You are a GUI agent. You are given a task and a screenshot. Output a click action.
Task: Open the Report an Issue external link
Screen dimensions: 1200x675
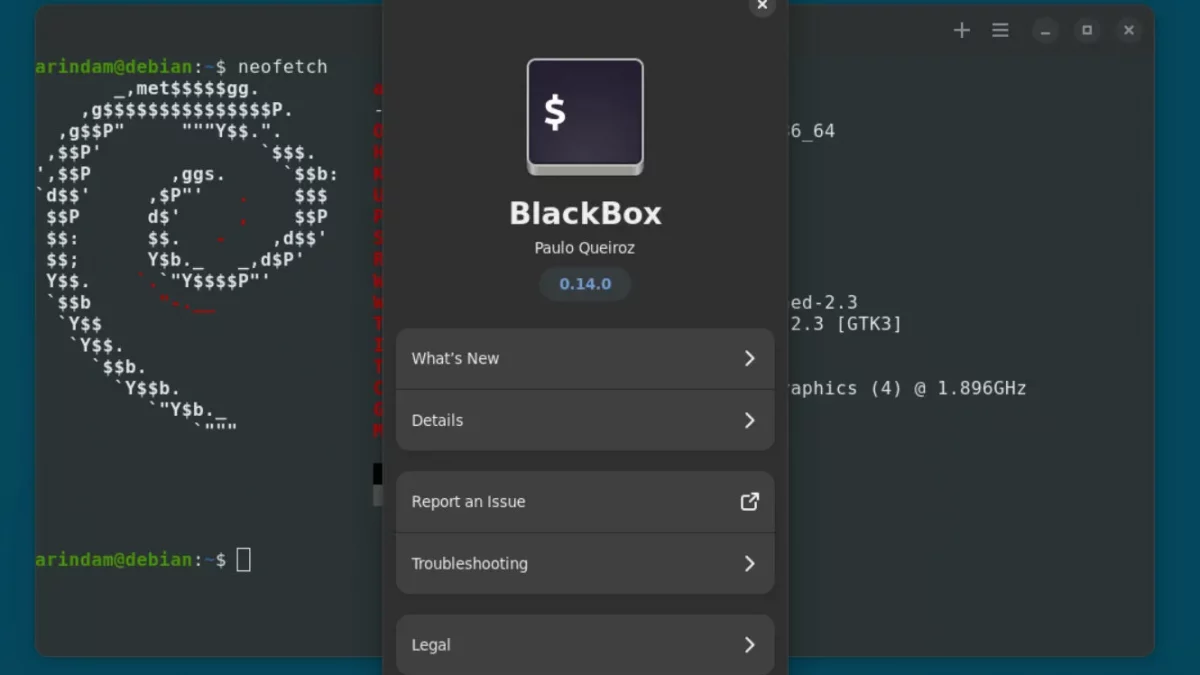[x=585, y=502]
